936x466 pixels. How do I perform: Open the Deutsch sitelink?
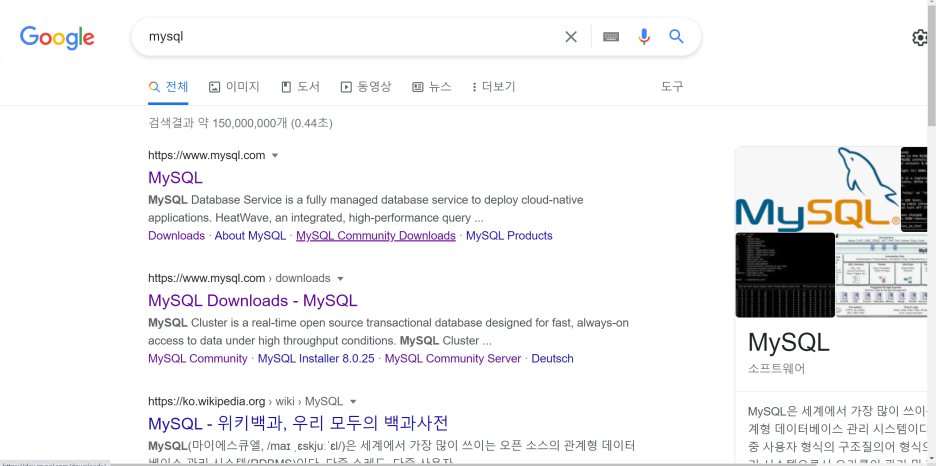coord(552,359)
